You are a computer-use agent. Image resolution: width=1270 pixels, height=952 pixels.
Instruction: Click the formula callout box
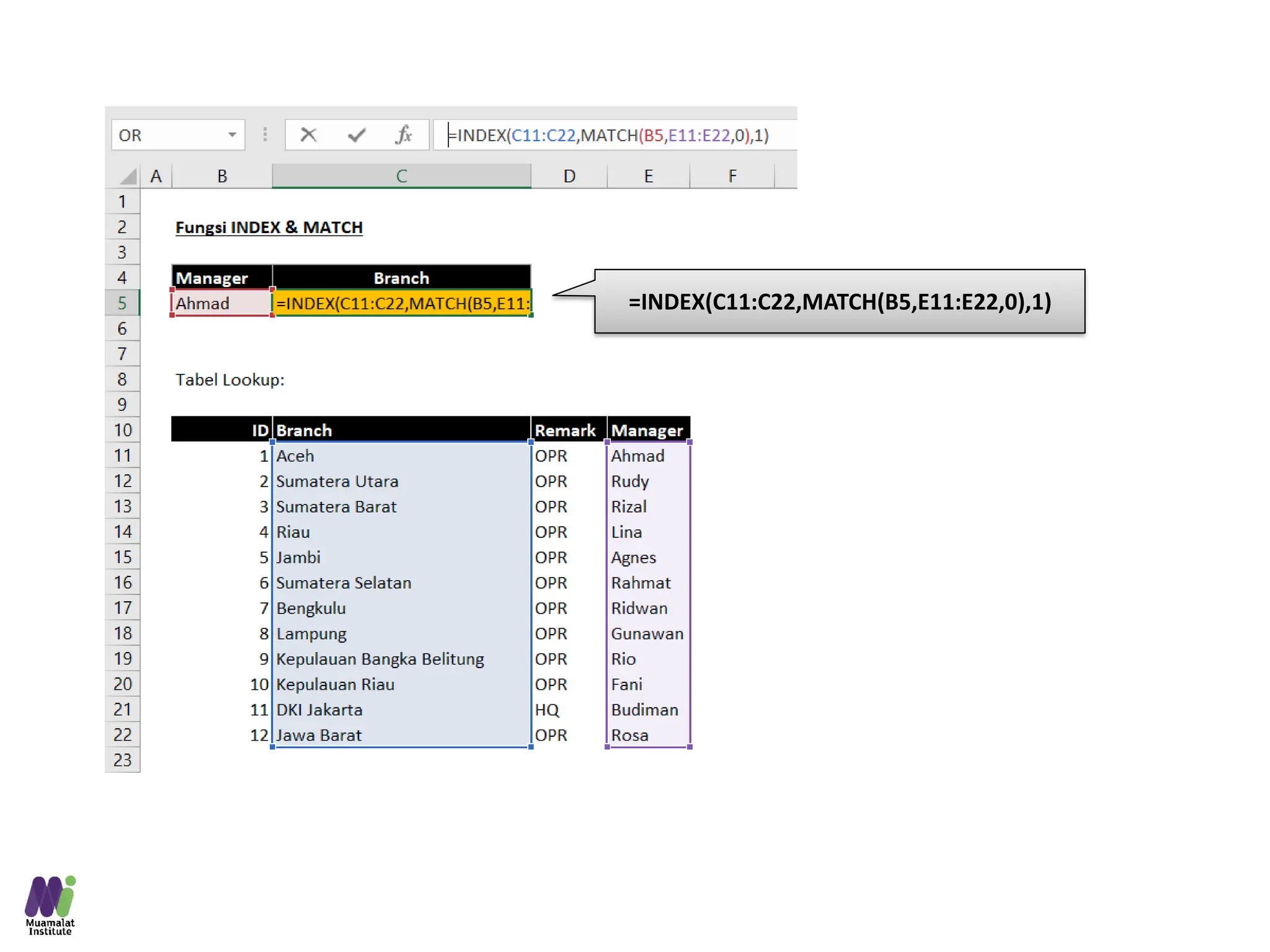click(x=840, y=302)
